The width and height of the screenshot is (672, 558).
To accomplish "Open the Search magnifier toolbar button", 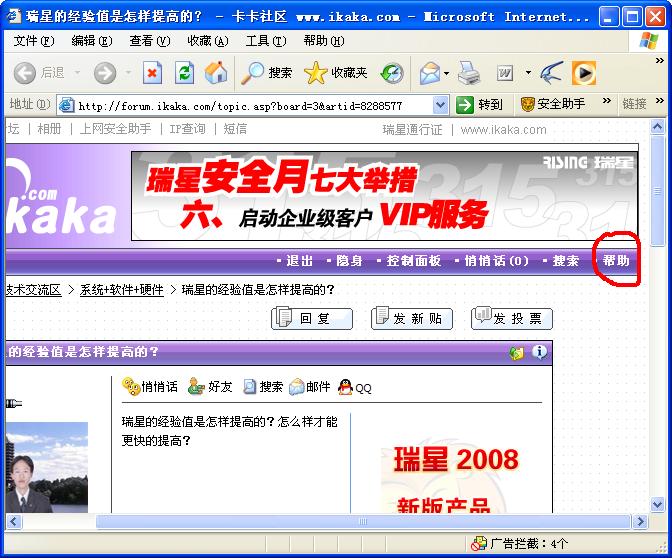I will (266, 73).
